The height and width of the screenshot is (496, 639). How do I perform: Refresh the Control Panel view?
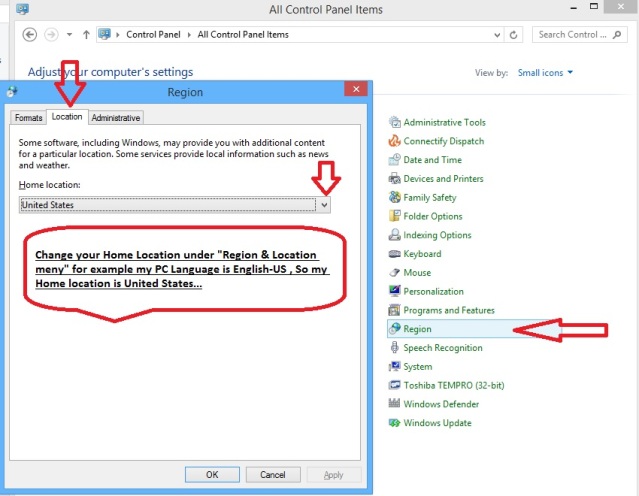513,35
